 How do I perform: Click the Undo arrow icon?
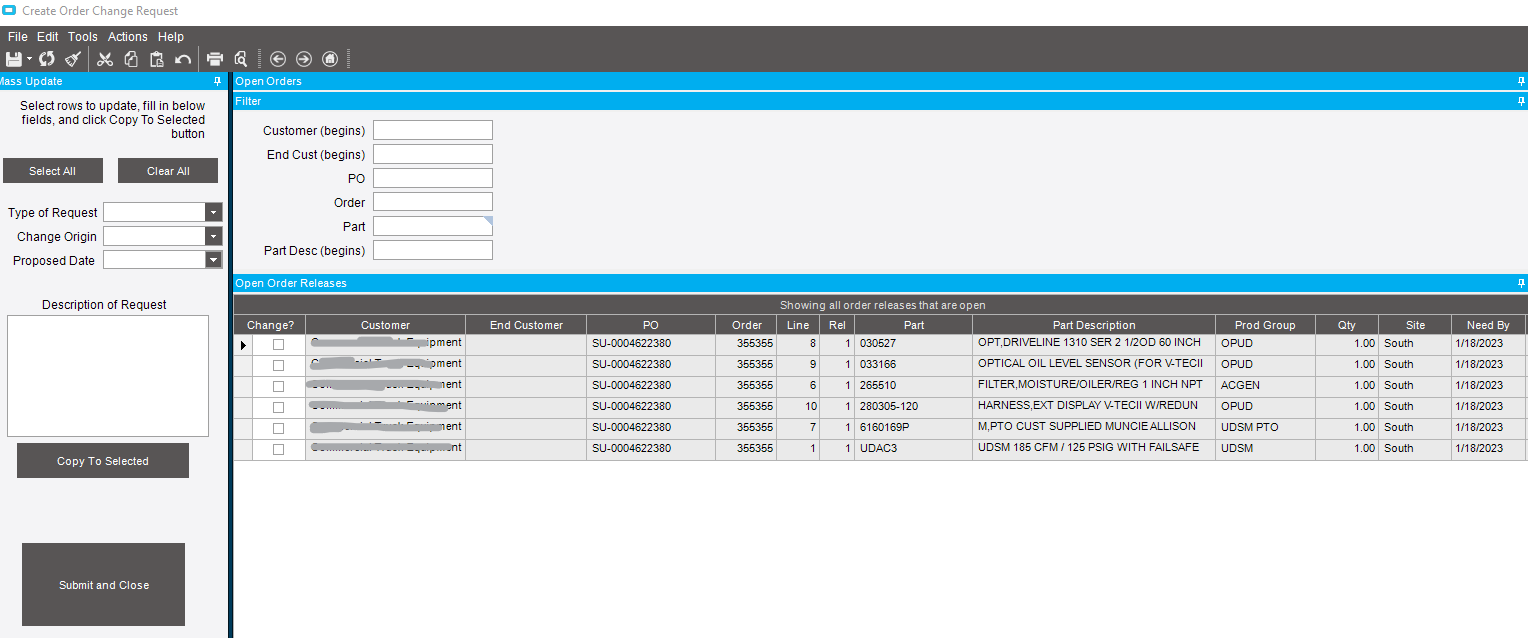(x=183, y=59)
